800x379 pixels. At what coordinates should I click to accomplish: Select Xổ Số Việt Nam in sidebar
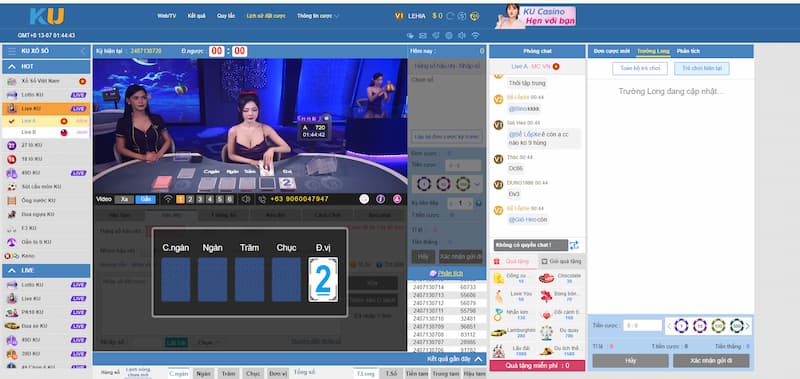point(46,81)
